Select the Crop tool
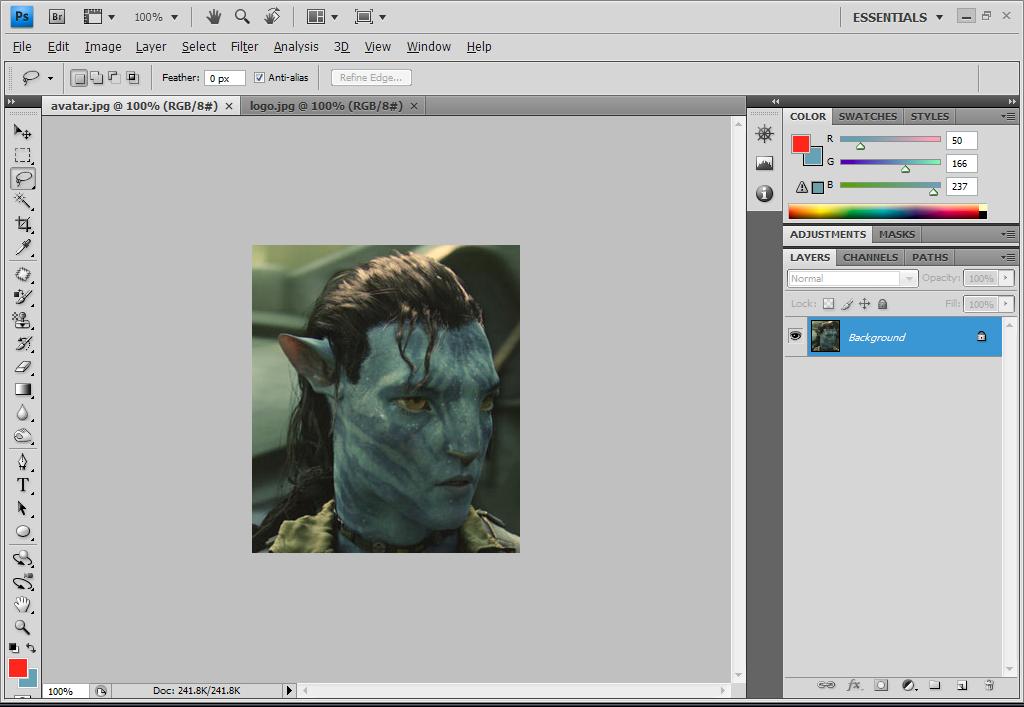This screenshot has width=1024, height=707. click(23, 224)
